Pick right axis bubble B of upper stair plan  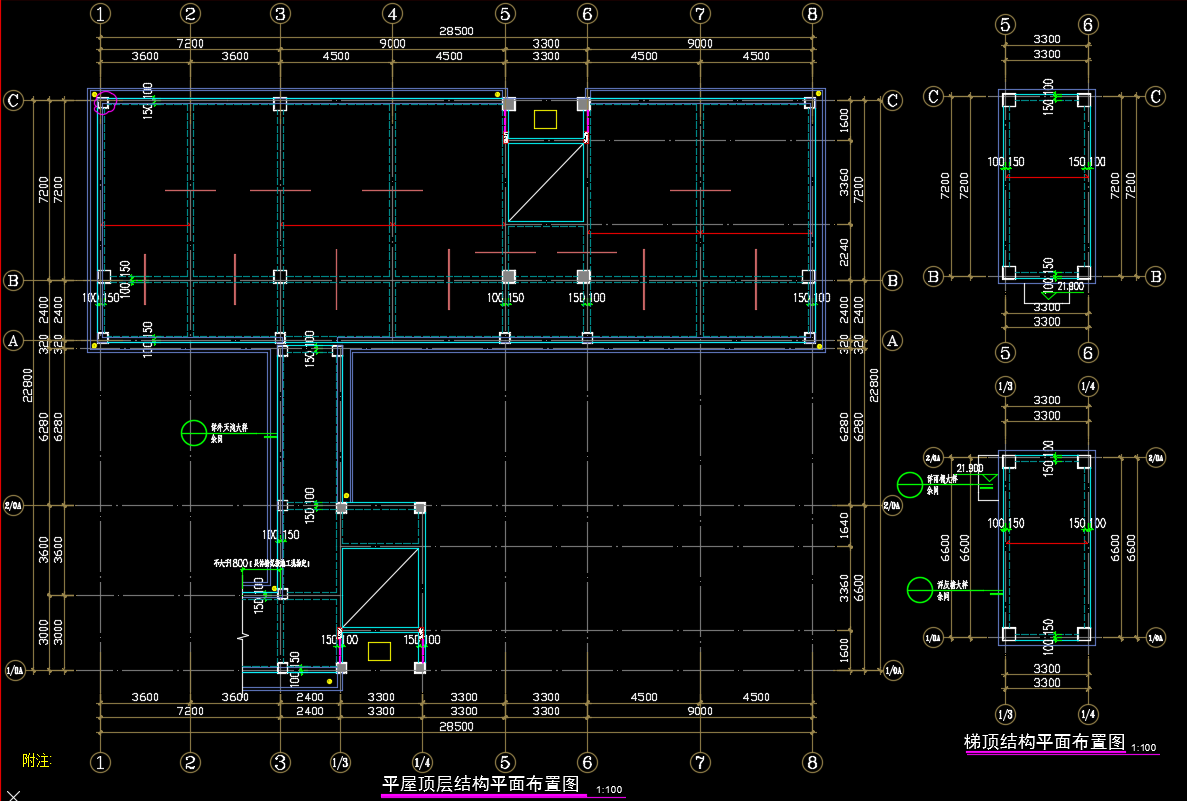click(1155, 276)
